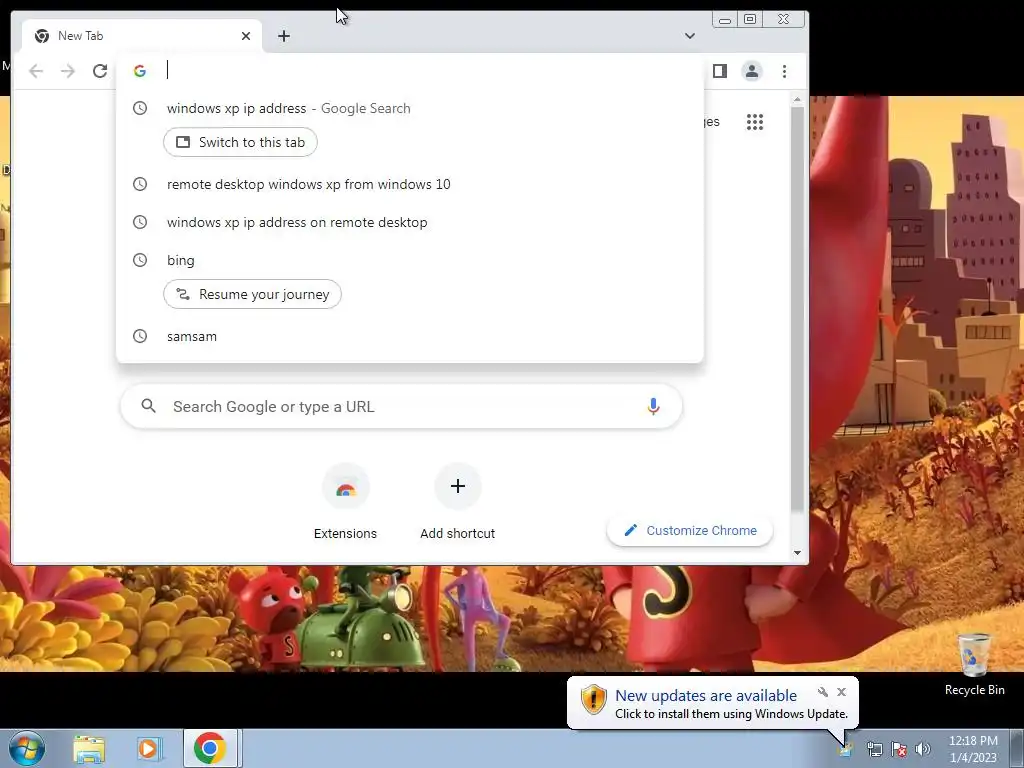
Task: Pick 'windows xp ip address on remote desktop' suggestion
Action: (x=409, y=222)
